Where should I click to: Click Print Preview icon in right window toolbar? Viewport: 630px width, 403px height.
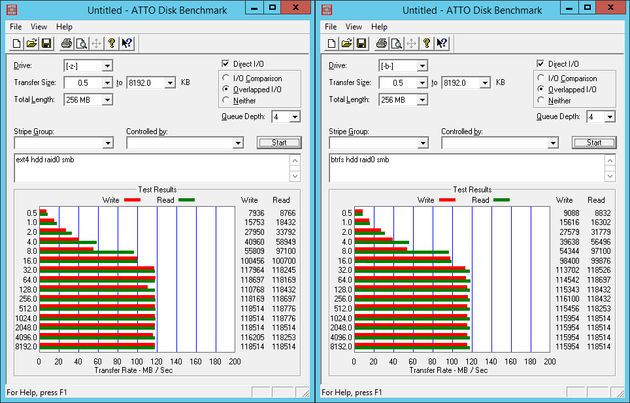(397, 43)
